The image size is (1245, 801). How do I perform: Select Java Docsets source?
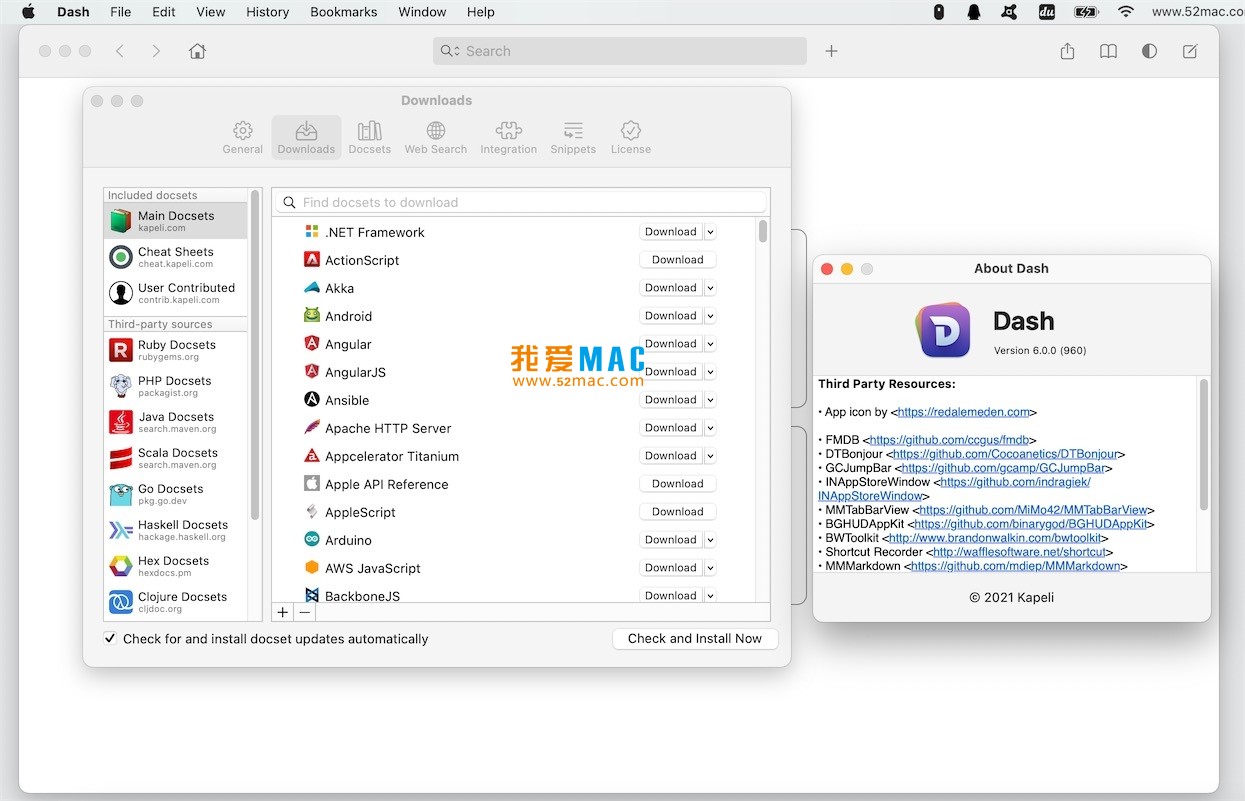[x=175, y=422]
